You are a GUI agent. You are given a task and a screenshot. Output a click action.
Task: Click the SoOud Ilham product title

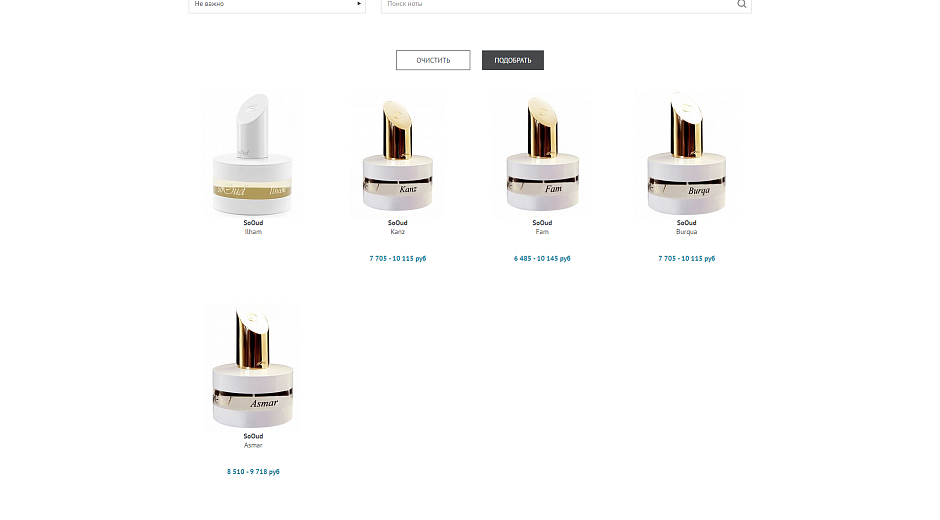(253, 227)
